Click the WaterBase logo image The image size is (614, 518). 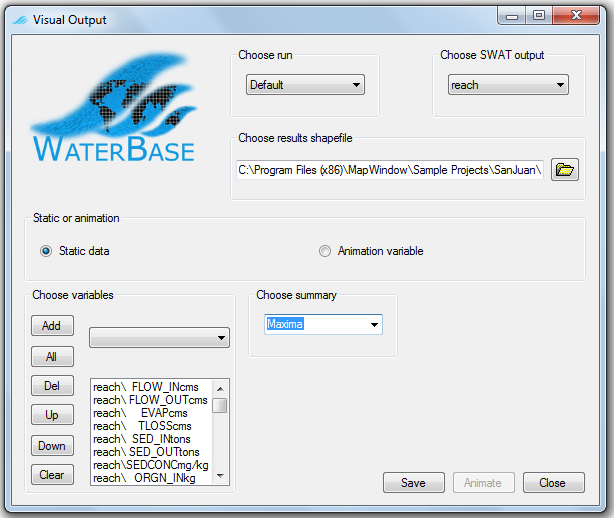coord(114,108)
